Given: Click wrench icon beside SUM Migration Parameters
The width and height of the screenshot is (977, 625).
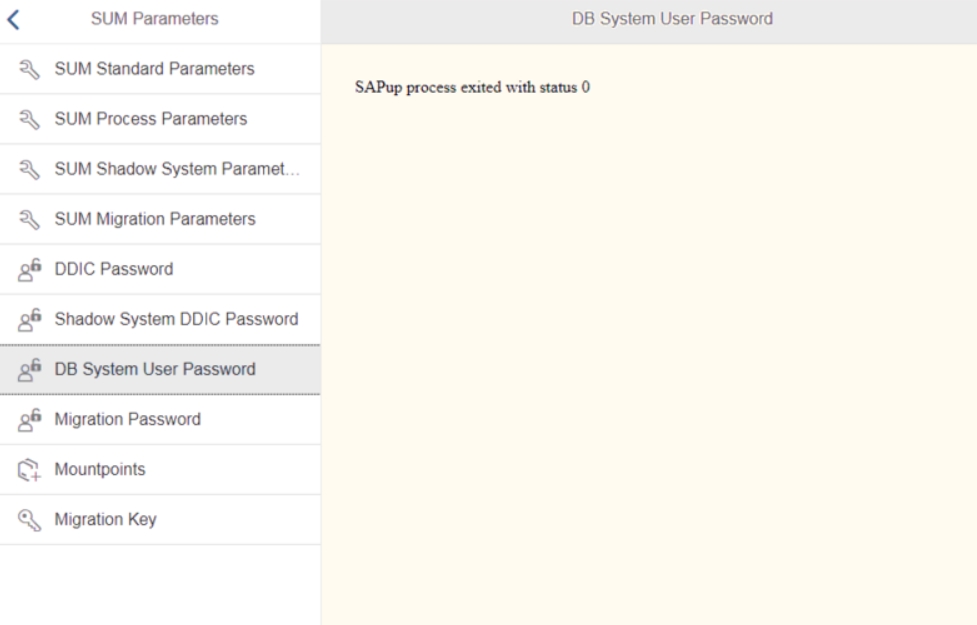Looking at the screenshot, I should [x=29, y=219].
